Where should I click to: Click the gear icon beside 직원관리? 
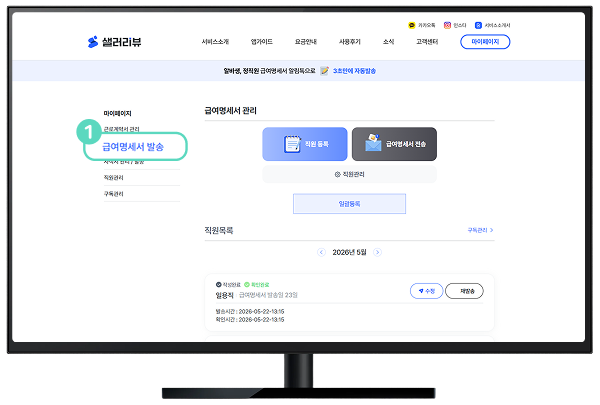point(338,175)
